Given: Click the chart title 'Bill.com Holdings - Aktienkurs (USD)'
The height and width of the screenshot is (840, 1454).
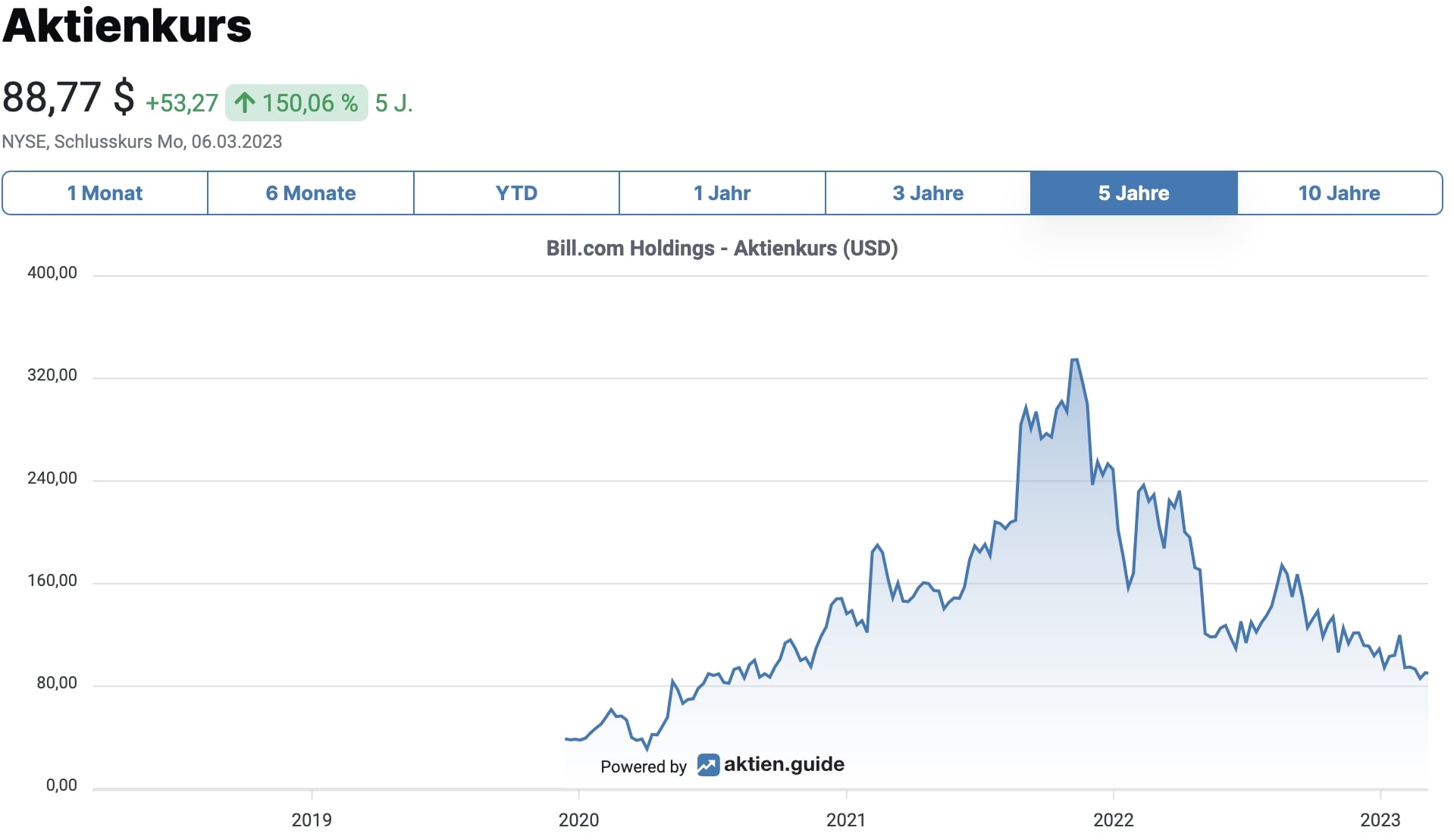Looking at the screenshot, I should (x=722, y=248).
